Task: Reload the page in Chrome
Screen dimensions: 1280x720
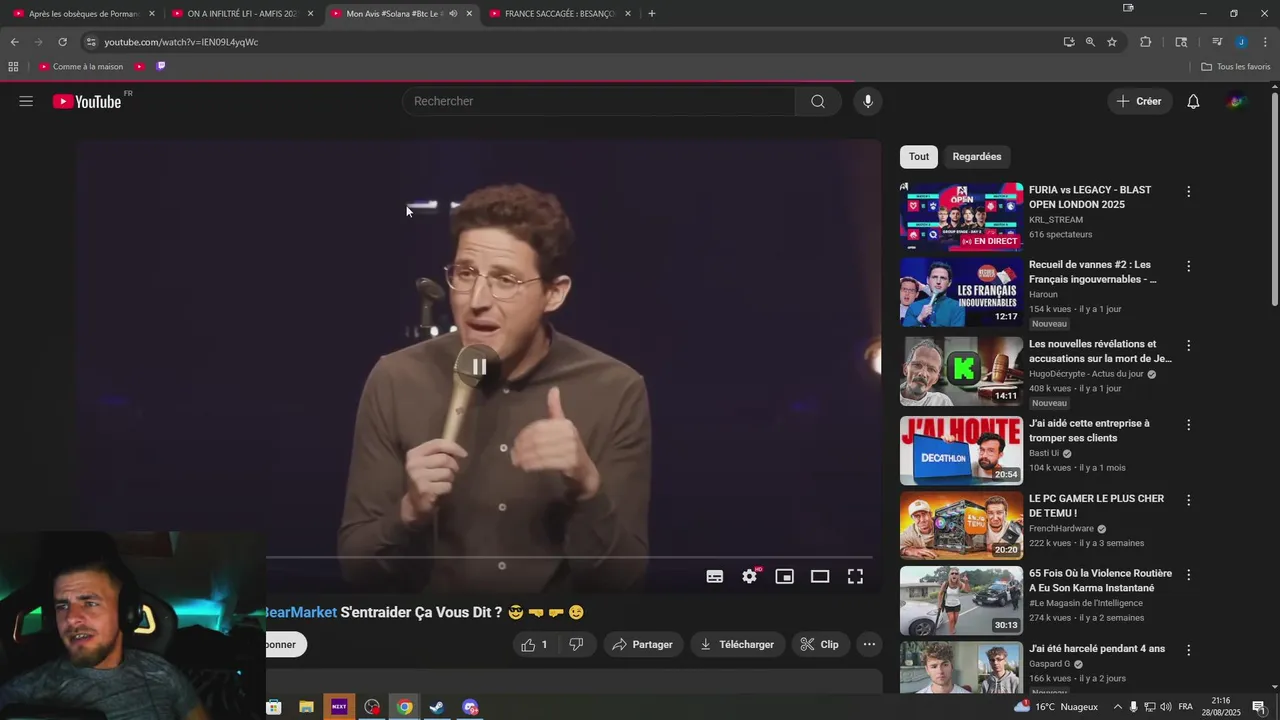Action: click(62, 42)
